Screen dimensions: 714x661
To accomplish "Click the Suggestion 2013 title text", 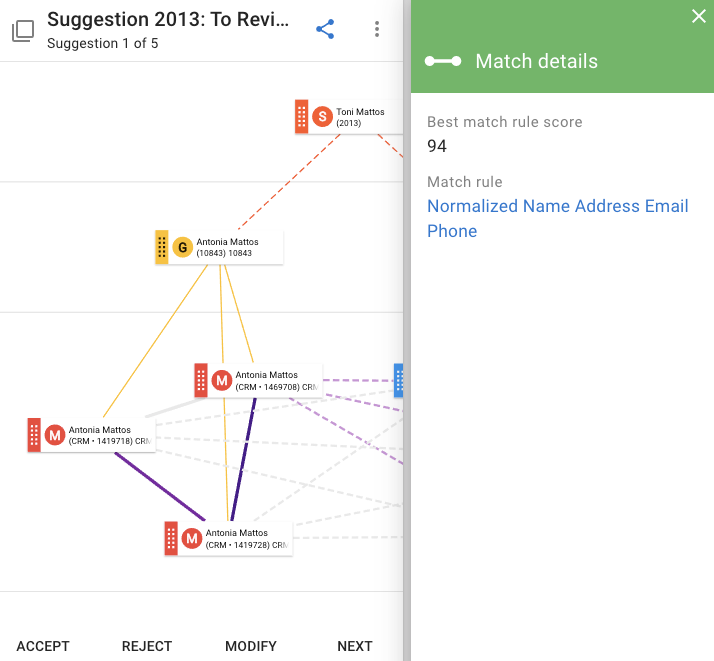I will 168,20.
